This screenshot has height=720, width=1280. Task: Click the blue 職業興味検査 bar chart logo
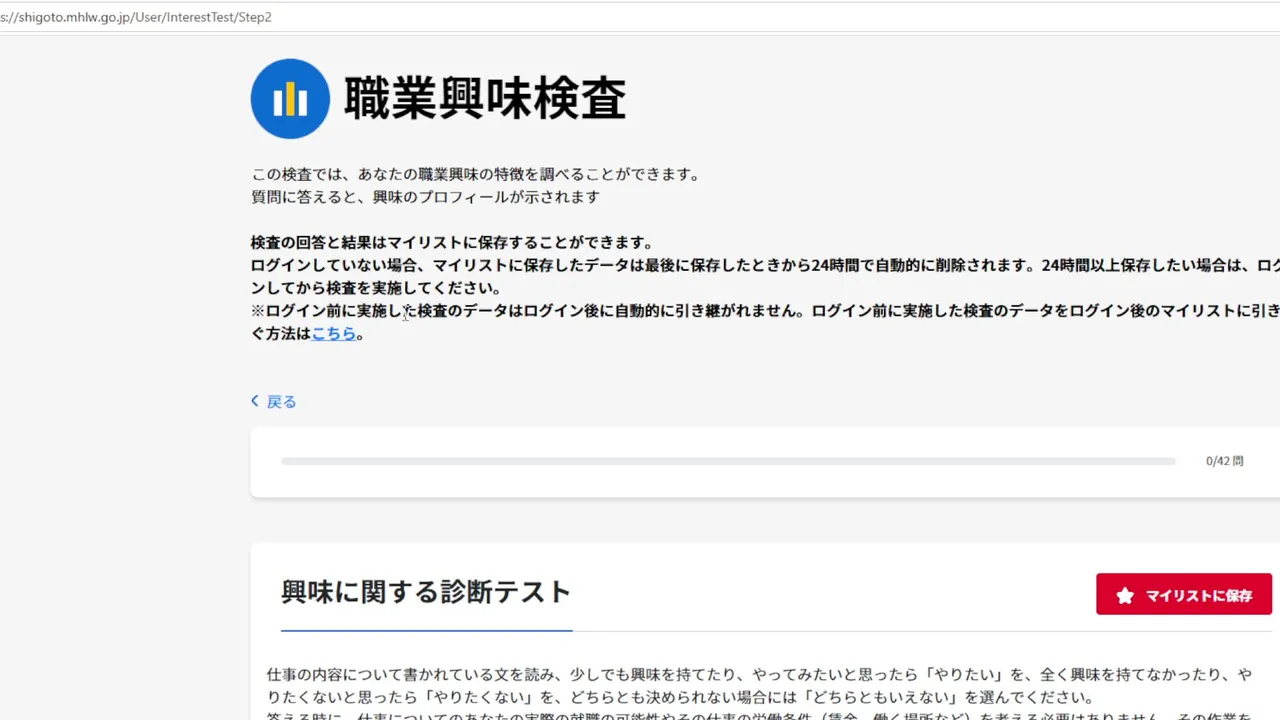[290, 98]
